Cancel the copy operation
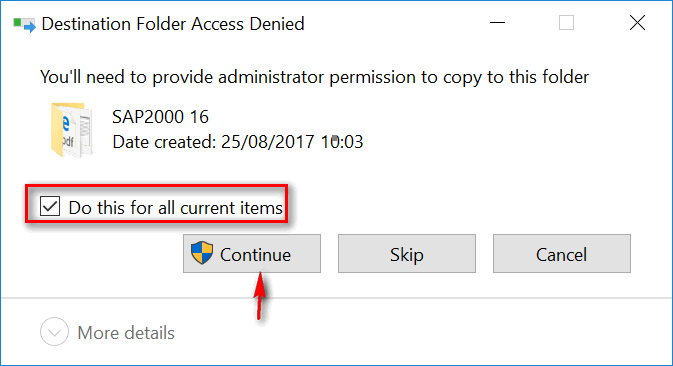 [x=562, y=254]
